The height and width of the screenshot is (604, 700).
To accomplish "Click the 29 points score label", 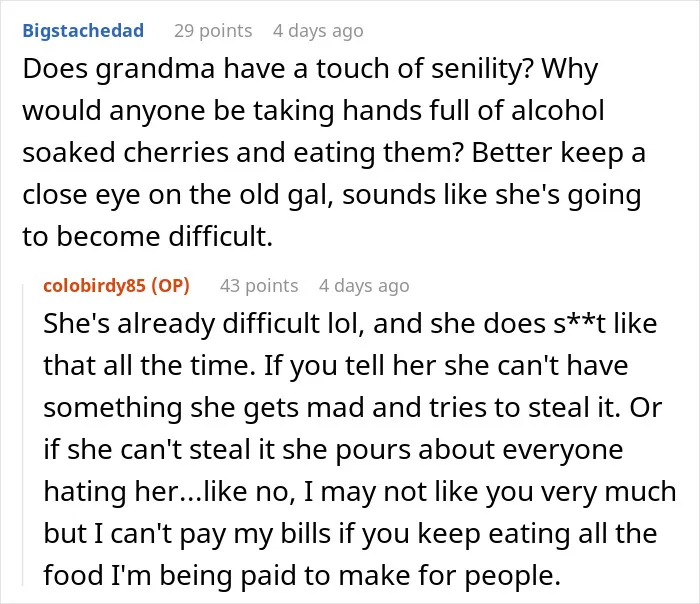I will [213, 31].
